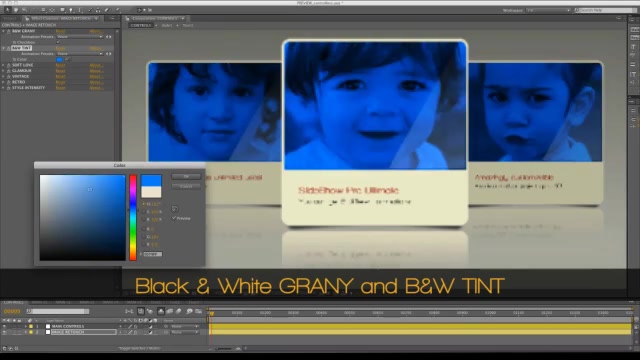Select the Pen tool in toolbar

[71, 10]
